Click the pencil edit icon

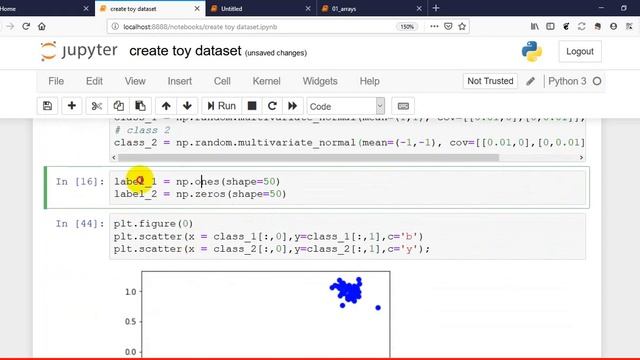click(x=530, y=81)
